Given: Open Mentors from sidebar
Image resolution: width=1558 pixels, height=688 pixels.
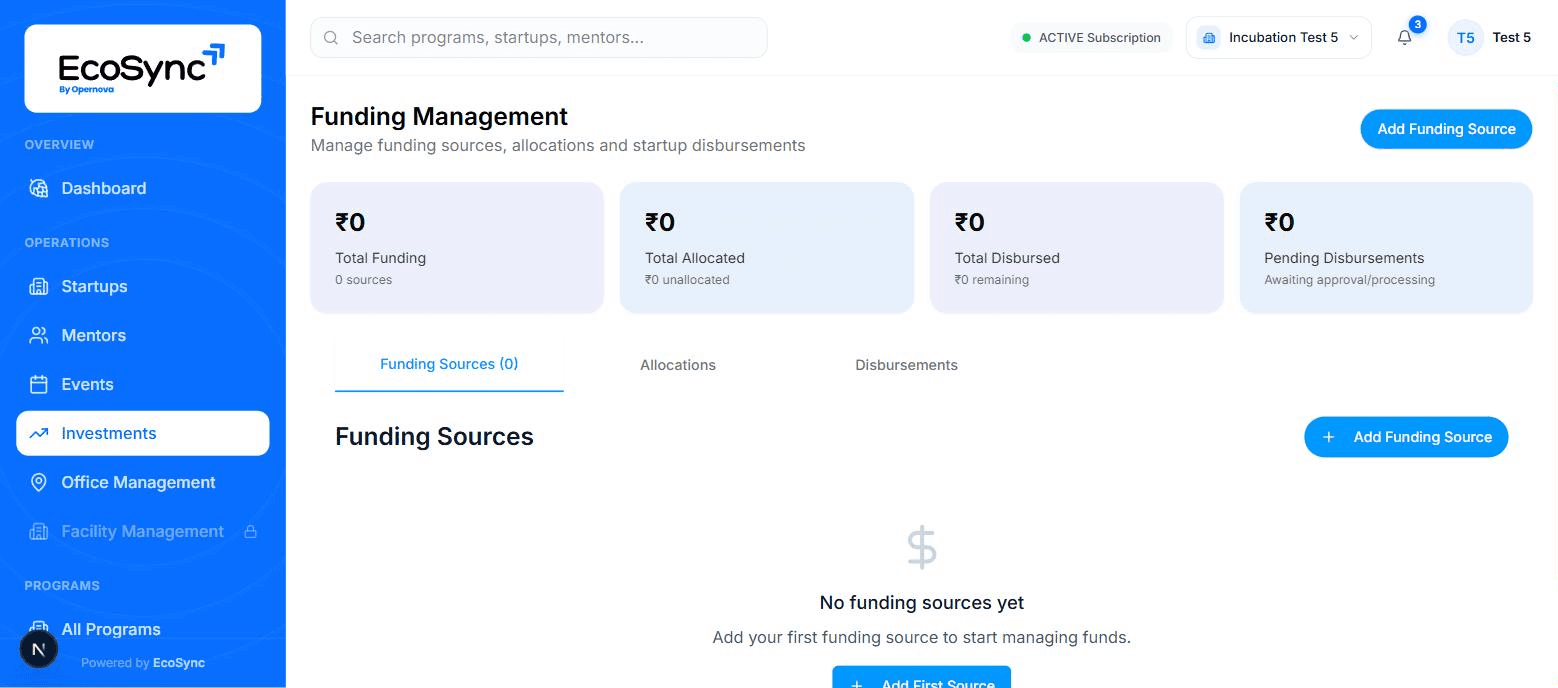Looking at the screenshot, I should tap(142, 335).
